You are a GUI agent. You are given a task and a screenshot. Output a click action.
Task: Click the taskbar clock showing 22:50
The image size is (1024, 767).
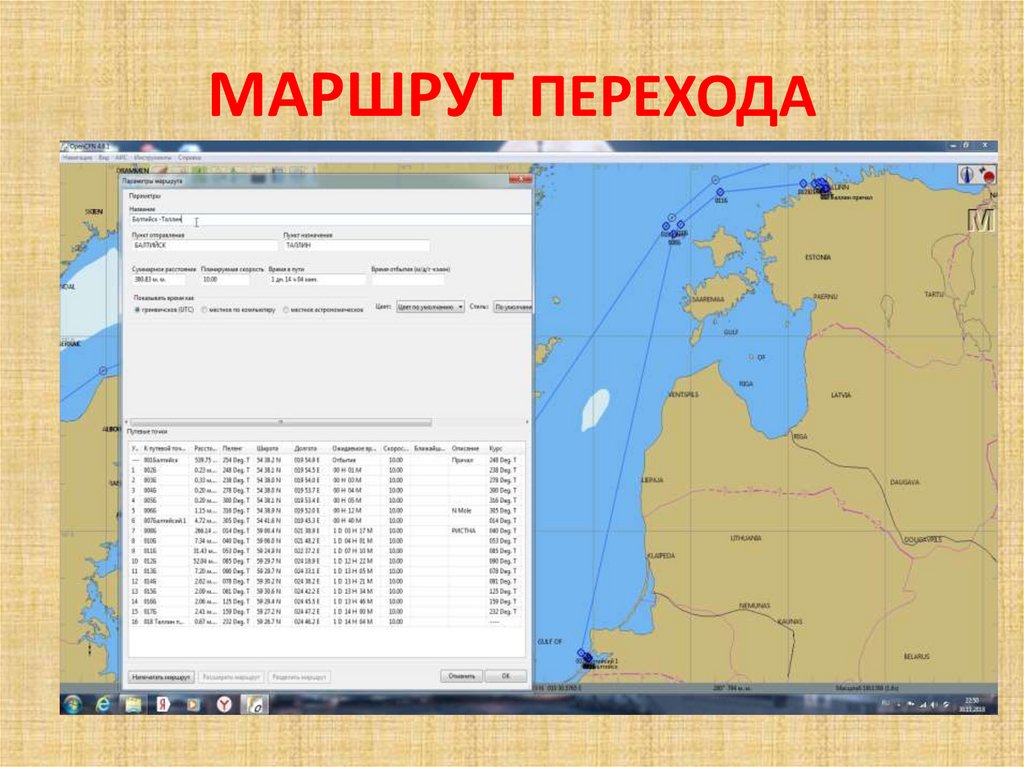(972, 704)
